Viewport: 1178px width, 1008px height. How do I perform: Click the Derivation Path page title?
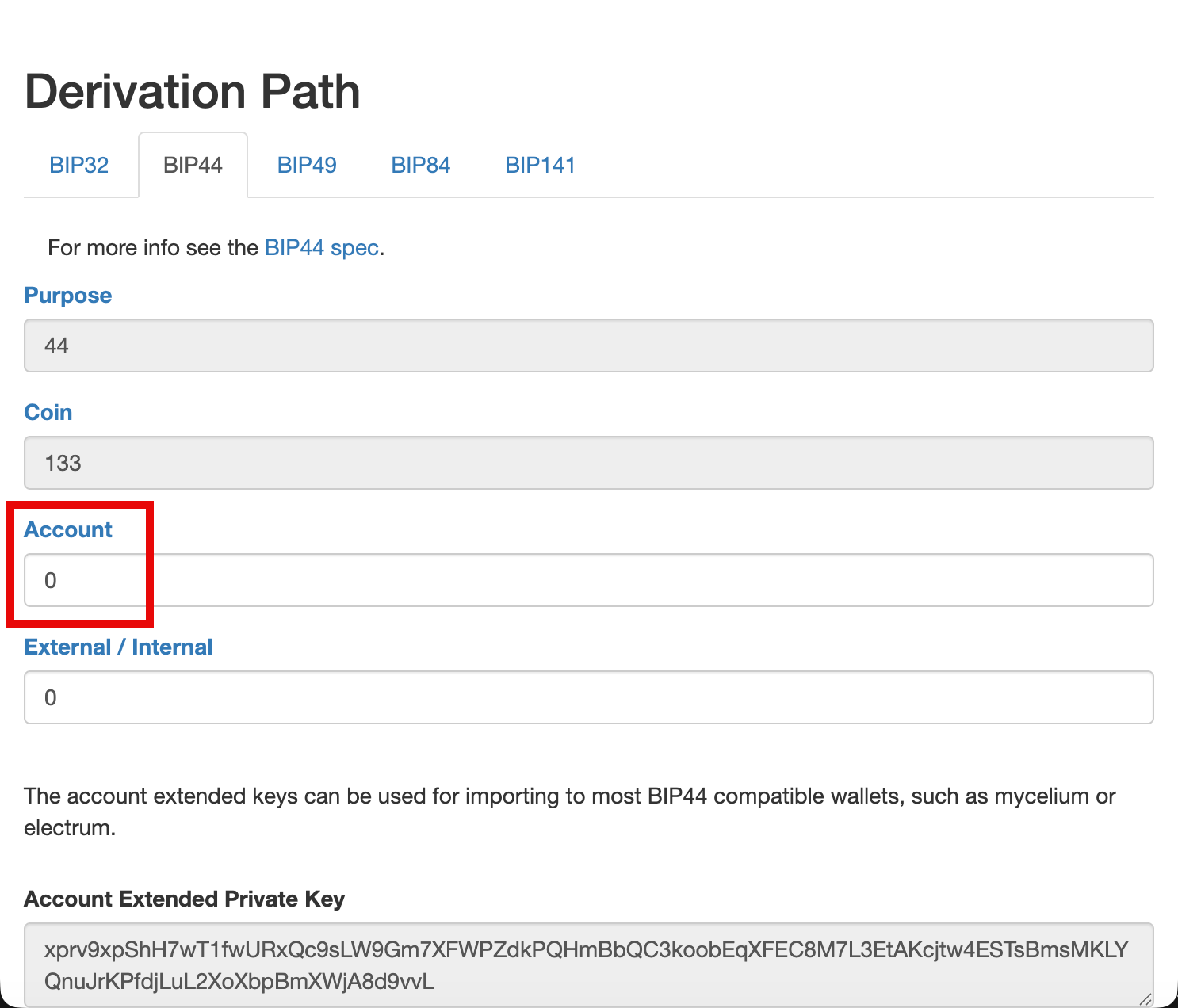(192, 90)
